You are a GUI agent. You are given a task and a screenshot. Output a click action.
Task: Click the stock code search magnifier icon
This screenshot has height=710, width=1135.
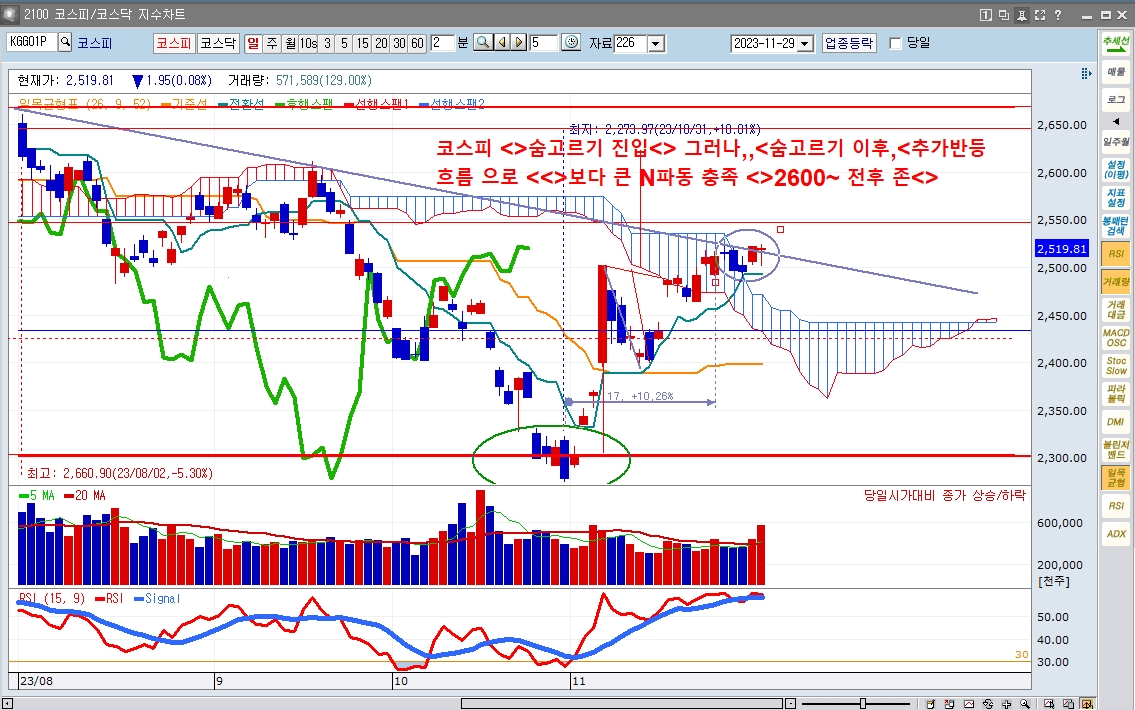[x=66, y=43]
